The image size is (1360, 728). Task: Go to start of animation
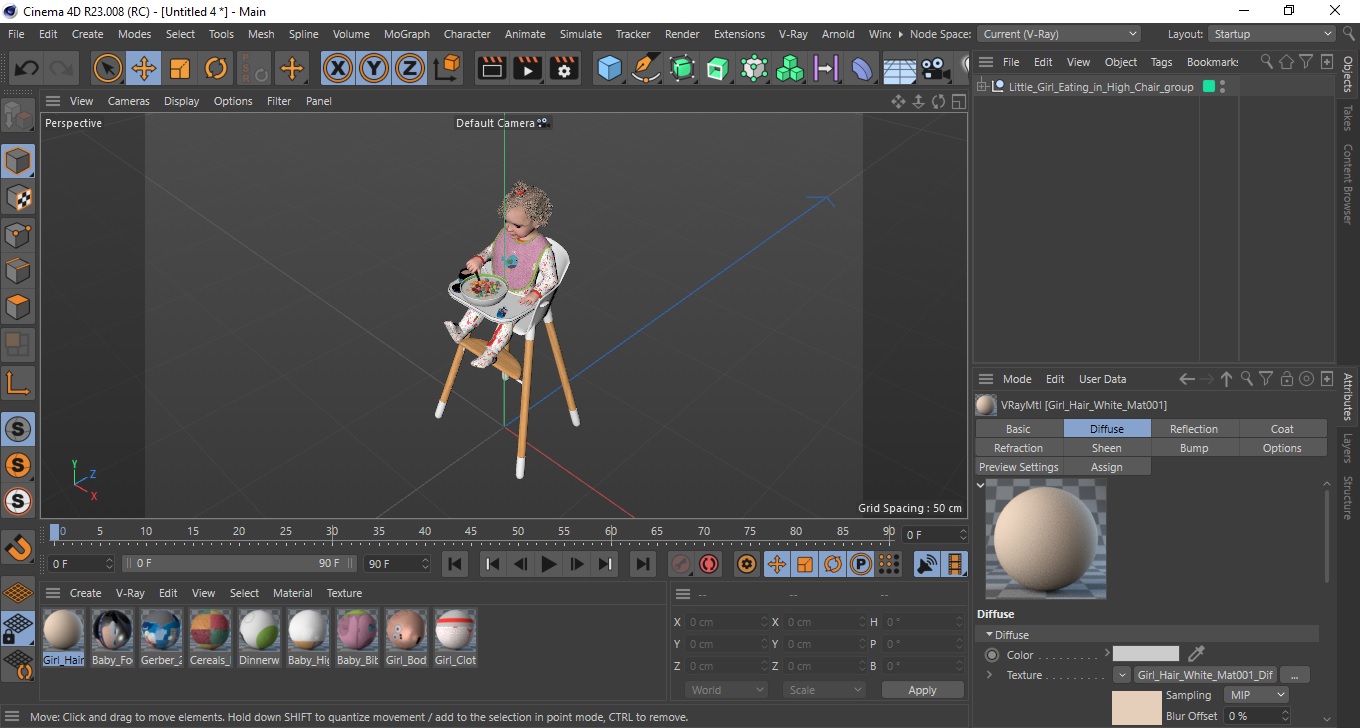pos(455,564)
